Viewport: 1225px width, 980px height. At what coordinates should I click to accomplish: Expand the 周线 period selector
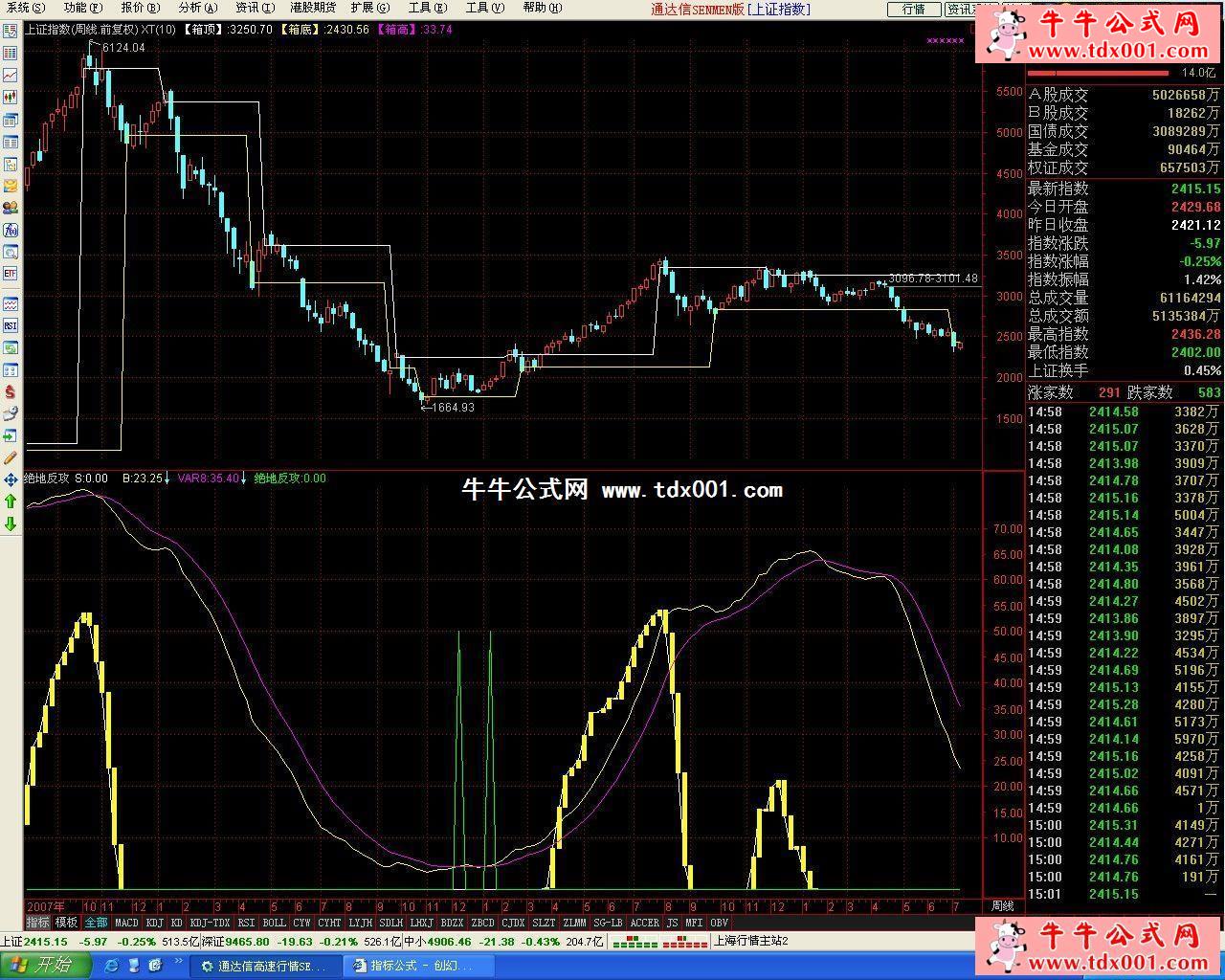click(1002, 906)
